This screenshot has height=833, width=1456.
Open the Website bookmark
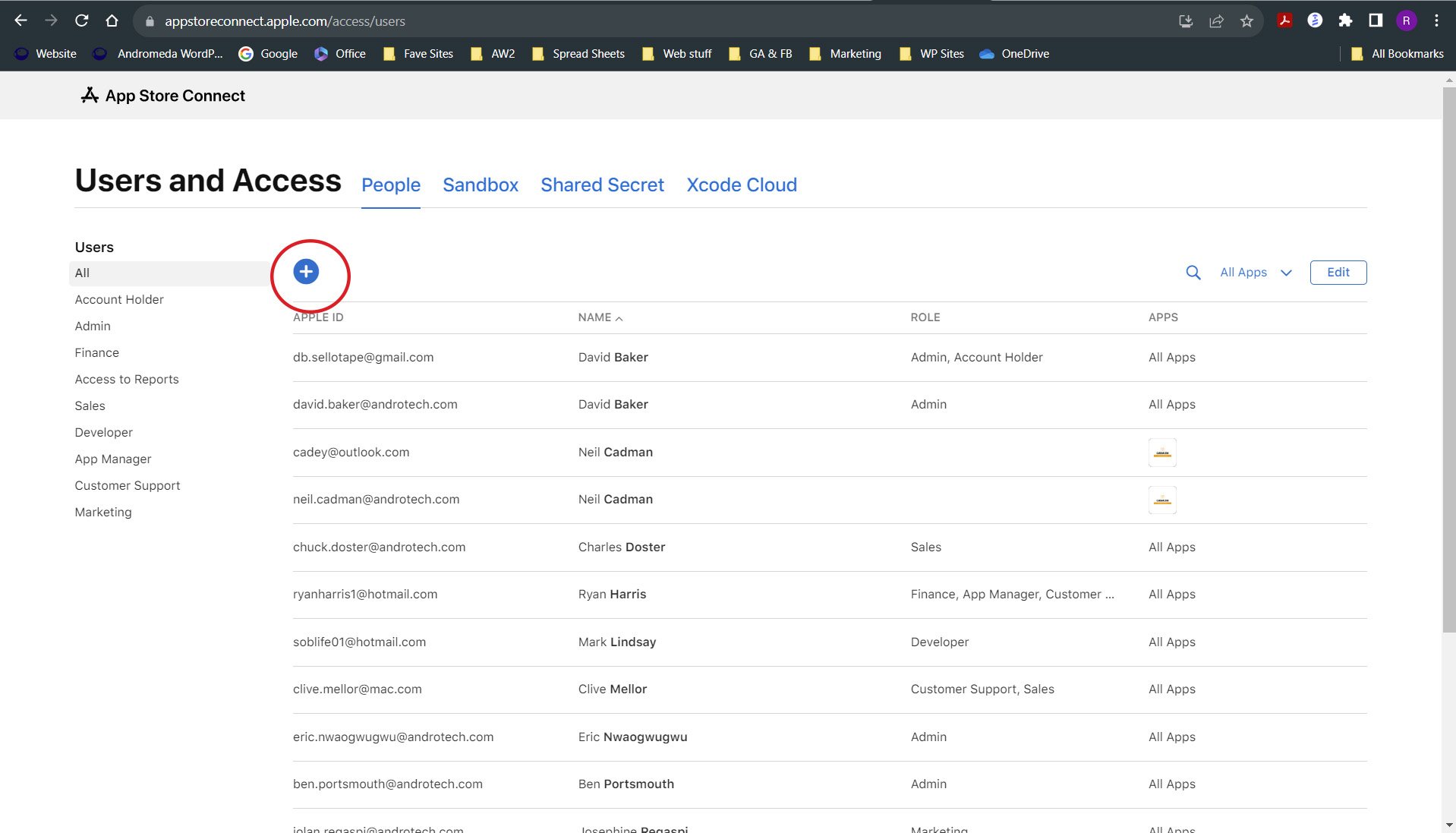click(x=46, y=54)
